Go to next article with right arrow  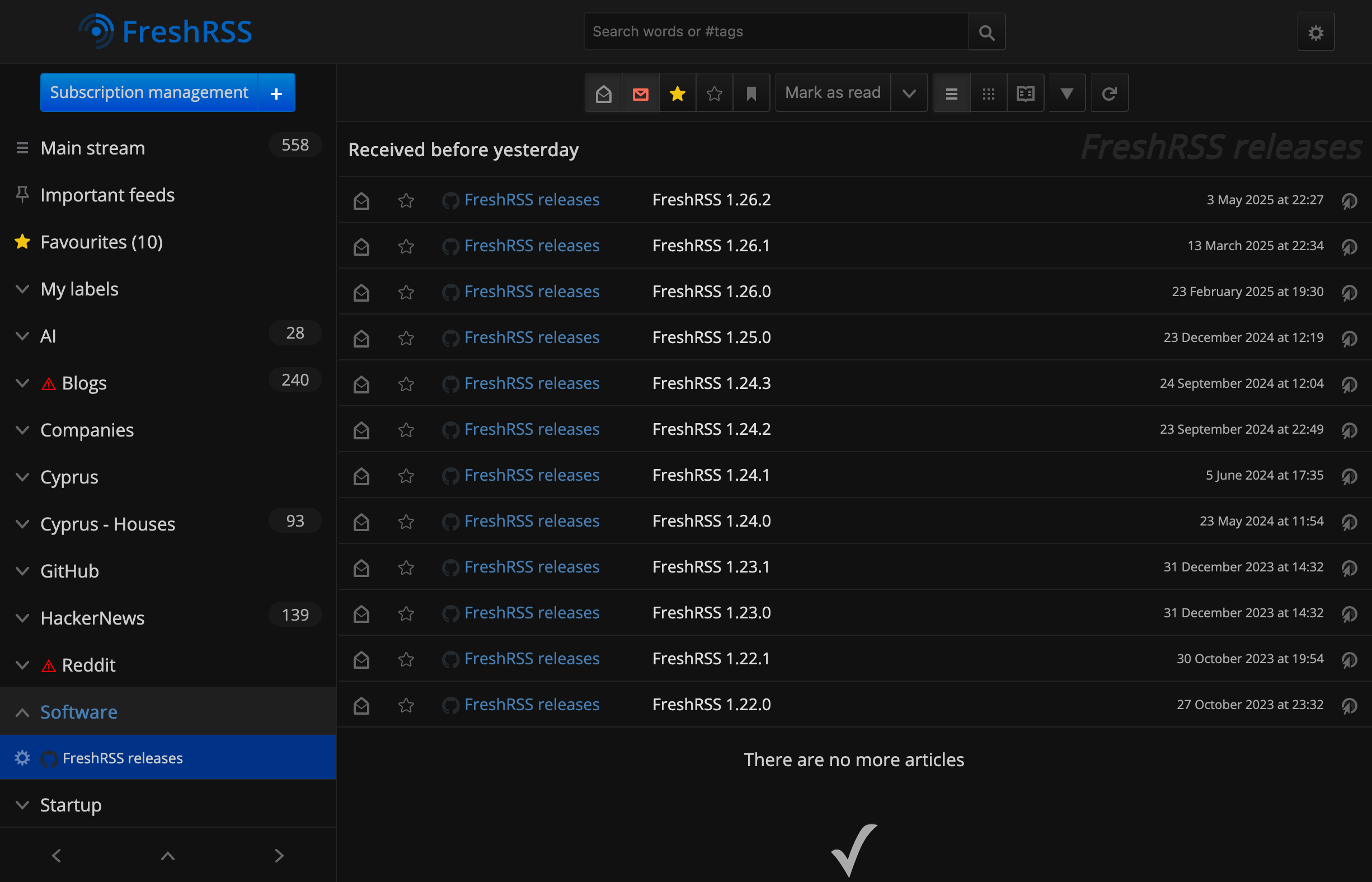pos(279,855)
